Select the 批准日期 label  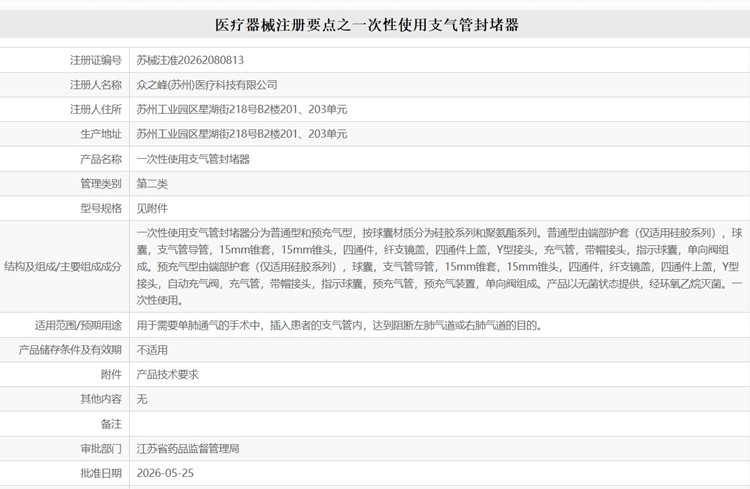point(101,473)
